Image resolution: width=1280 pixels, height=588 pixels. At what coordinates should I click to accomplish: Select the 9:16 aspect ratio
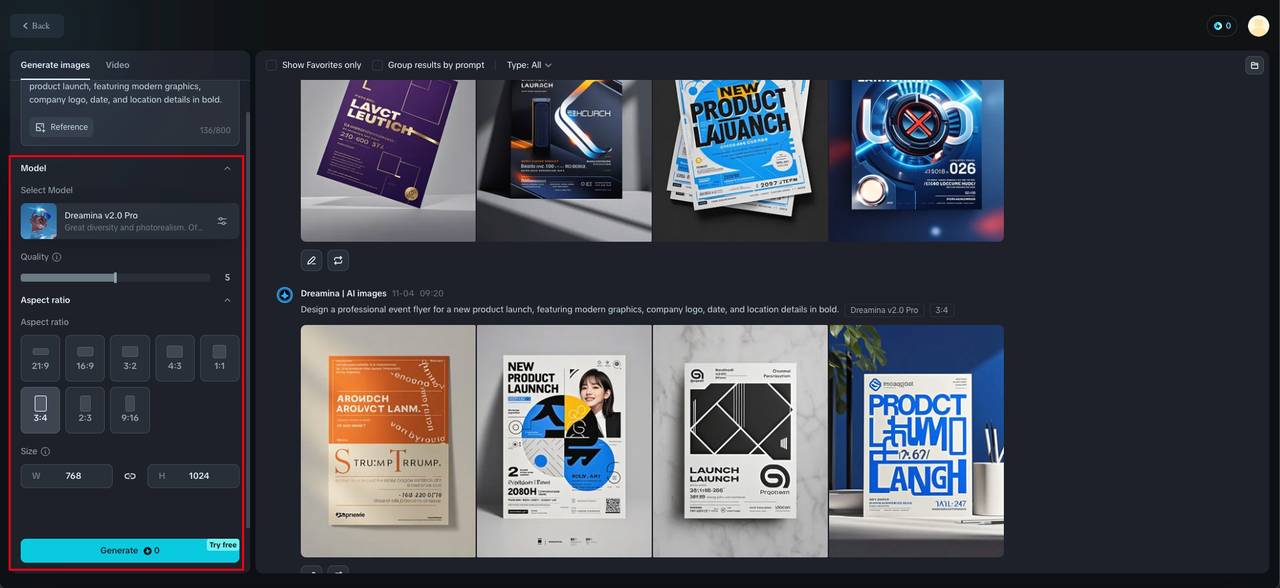coord(130,410)
